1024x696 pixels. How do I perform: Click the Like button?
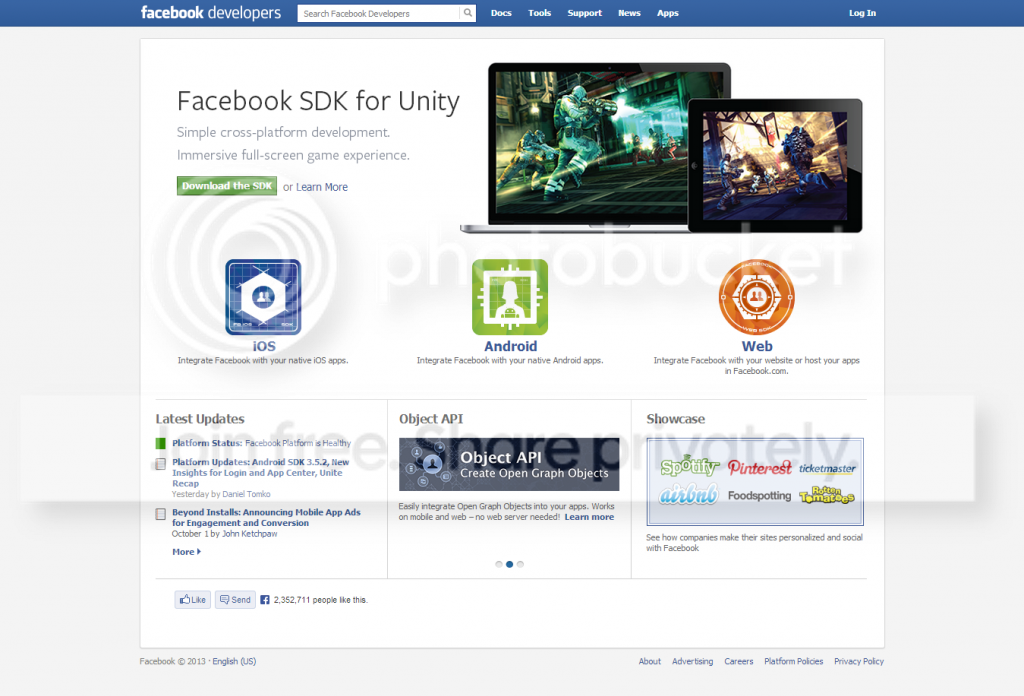click(x=193, y=599)
